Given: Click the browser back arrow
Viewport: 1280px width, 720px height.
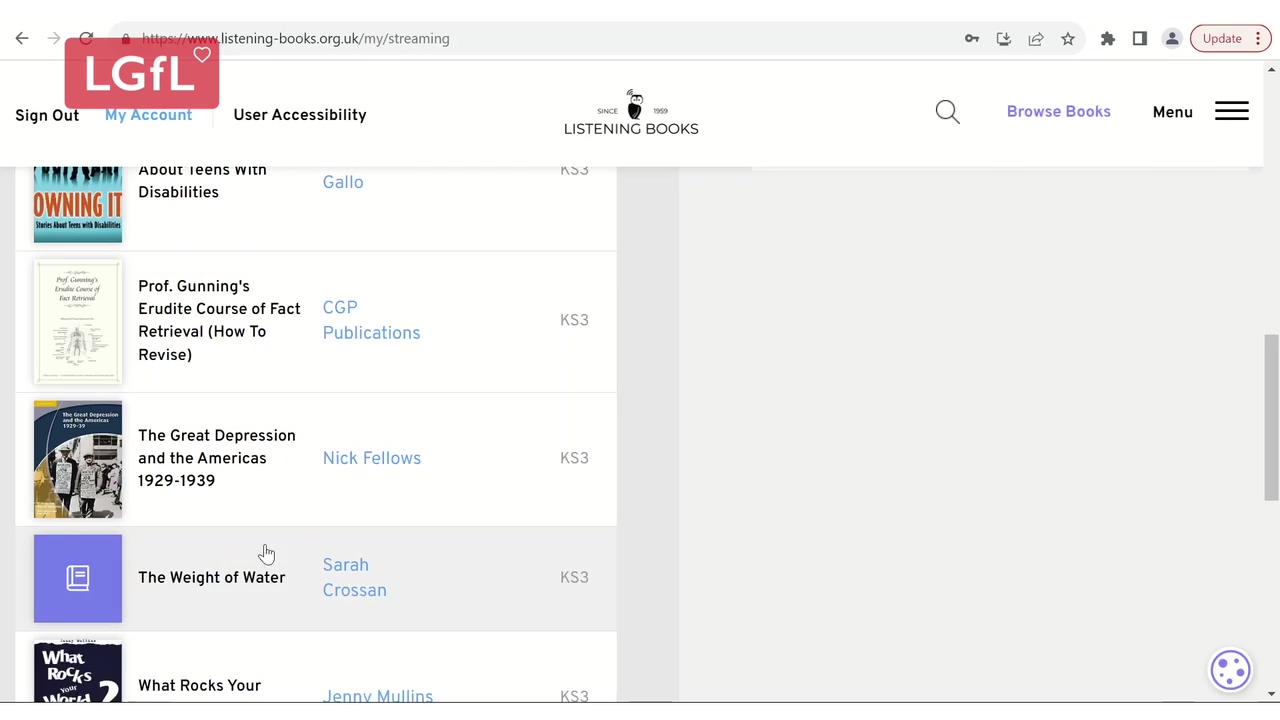Looking at the screenshot, I should coord(22,38).
